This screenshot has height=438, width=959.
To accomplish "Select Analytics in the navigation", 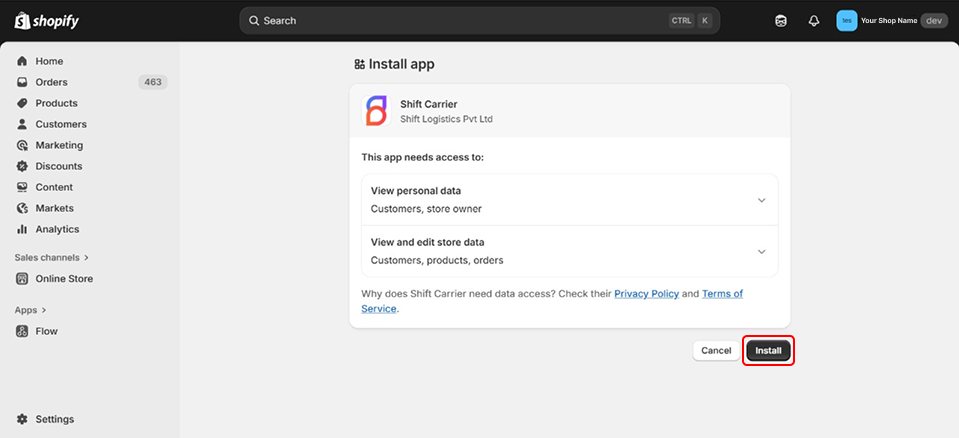I will click(x=57, y=229).
